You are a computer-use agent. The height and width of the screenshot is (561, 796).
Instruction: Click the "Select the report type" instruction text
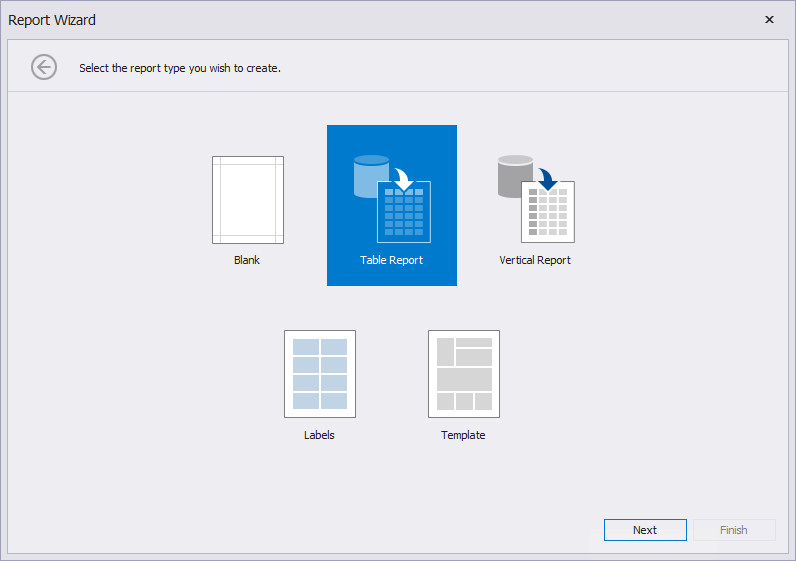(180, 68)
